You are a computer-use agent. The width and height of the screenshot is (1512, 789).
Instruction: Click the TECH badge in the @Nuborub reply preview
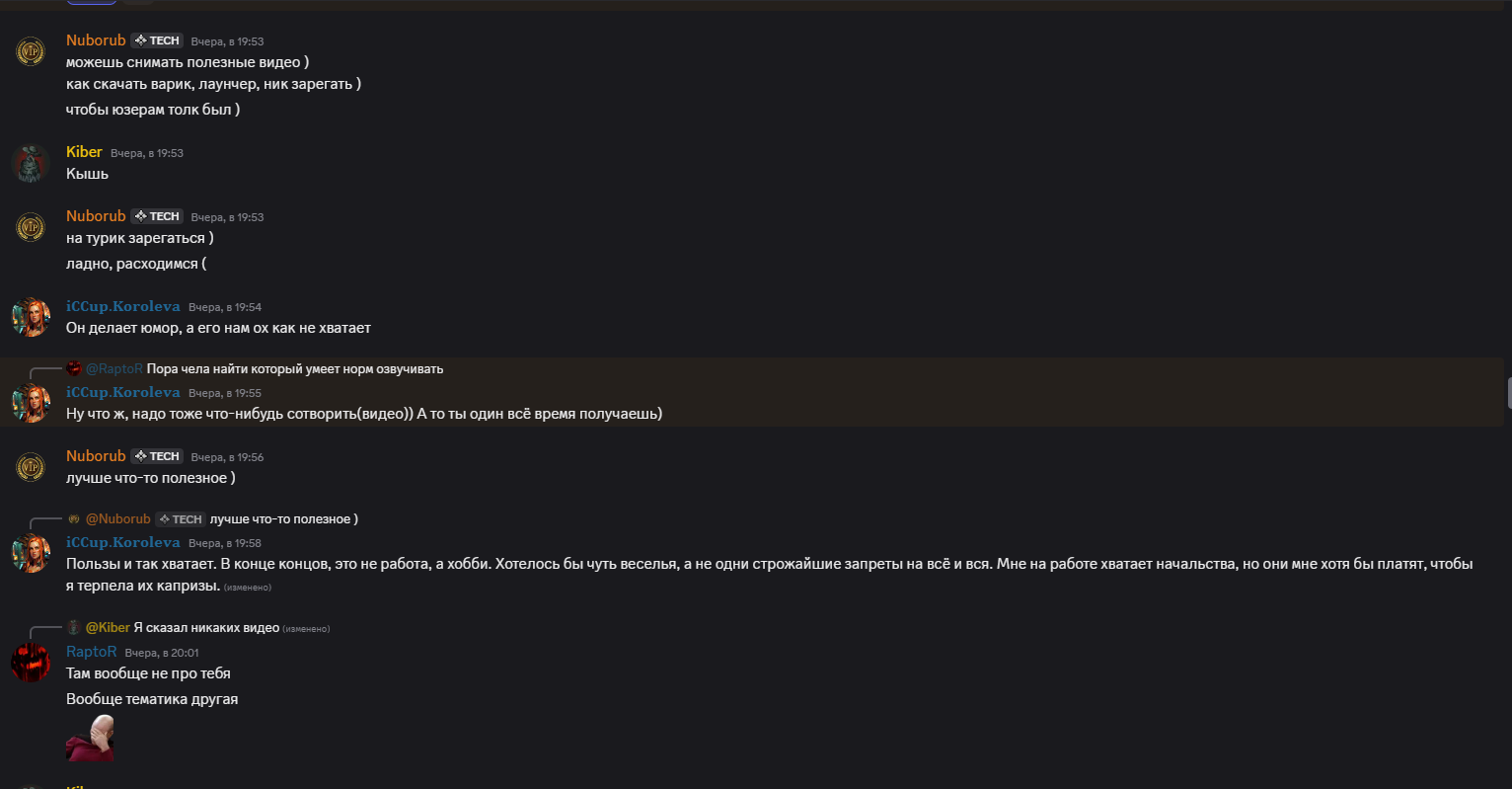click(180, 519)
